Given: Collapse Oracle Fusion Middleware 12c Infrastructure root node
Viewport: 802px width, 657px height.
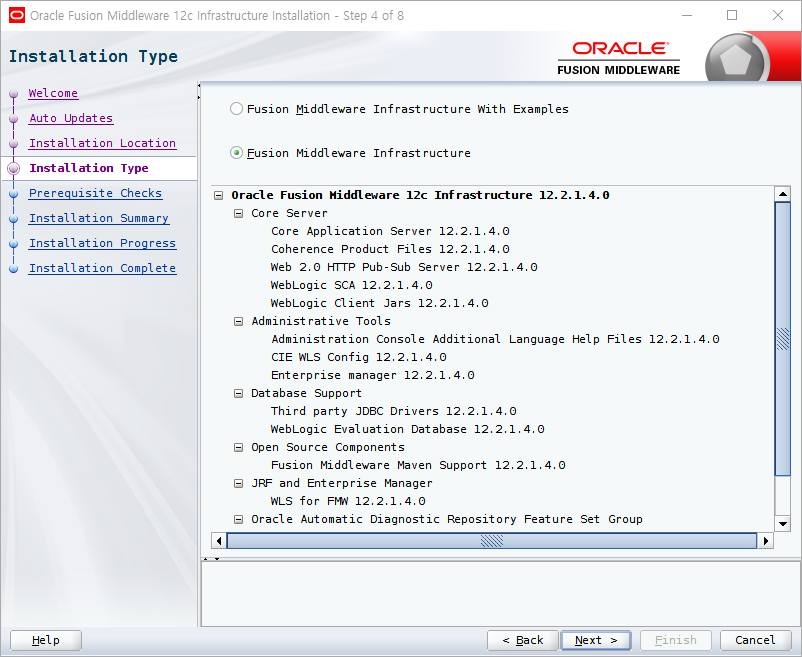Looking at the screenshot, I should [219, 195].
